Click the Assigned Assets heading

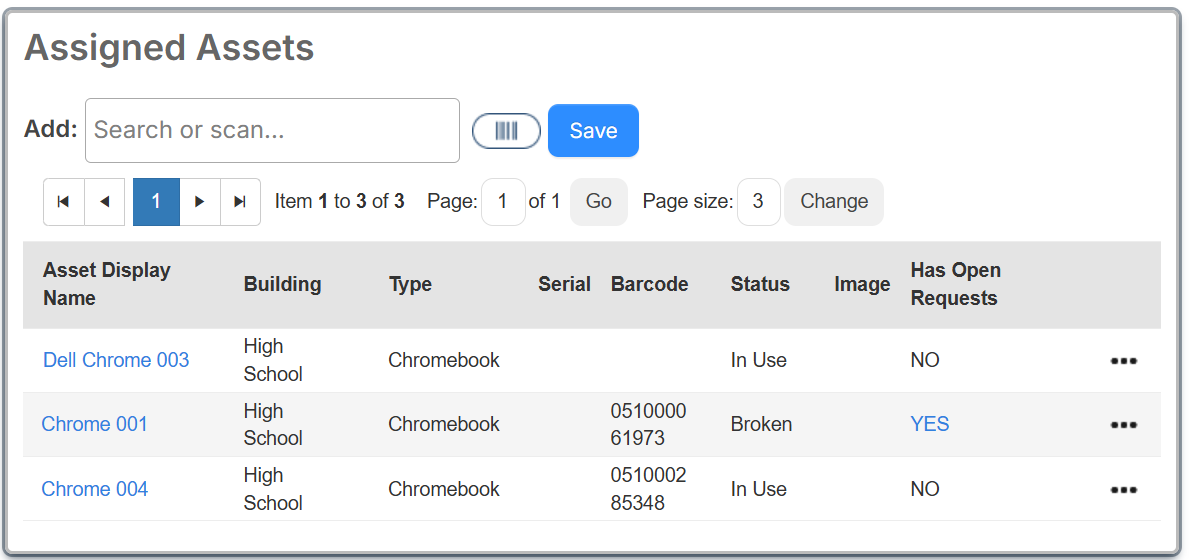(169, 48)
